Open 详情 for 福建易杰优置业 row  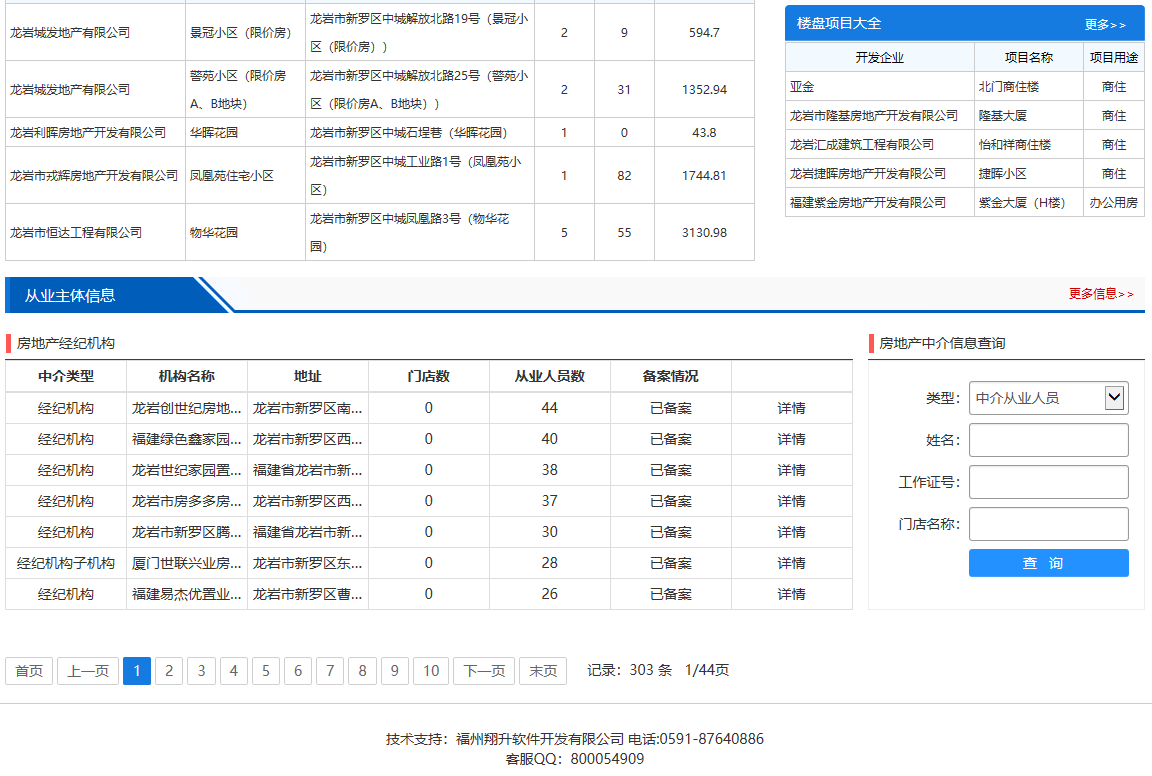[x=791, y=594]
